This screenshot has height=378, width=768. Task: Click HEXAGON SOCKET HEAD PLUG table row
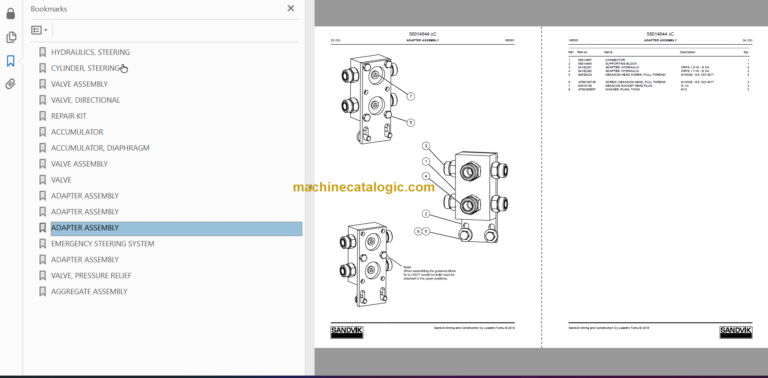click(658, 86)
